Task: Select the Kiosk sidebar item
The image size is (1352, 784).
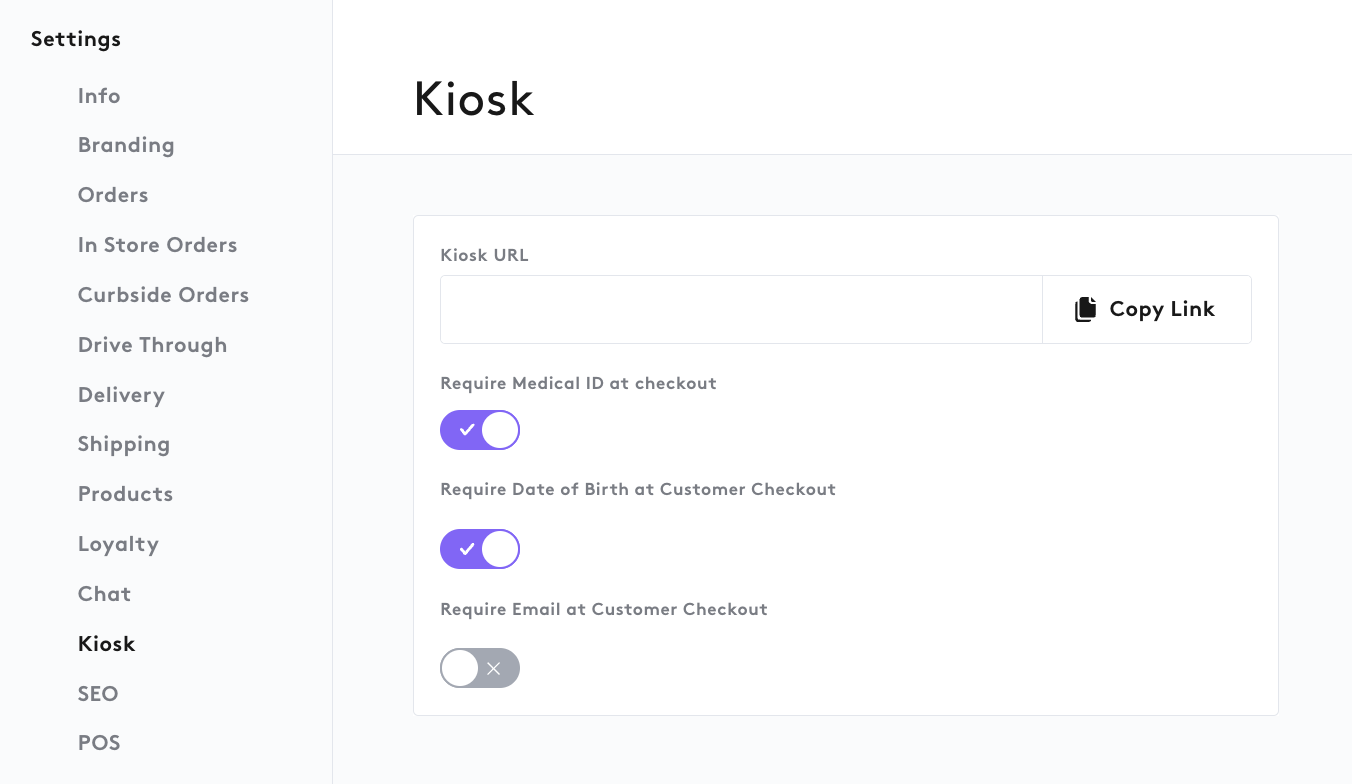Action: tap(106, 644)
